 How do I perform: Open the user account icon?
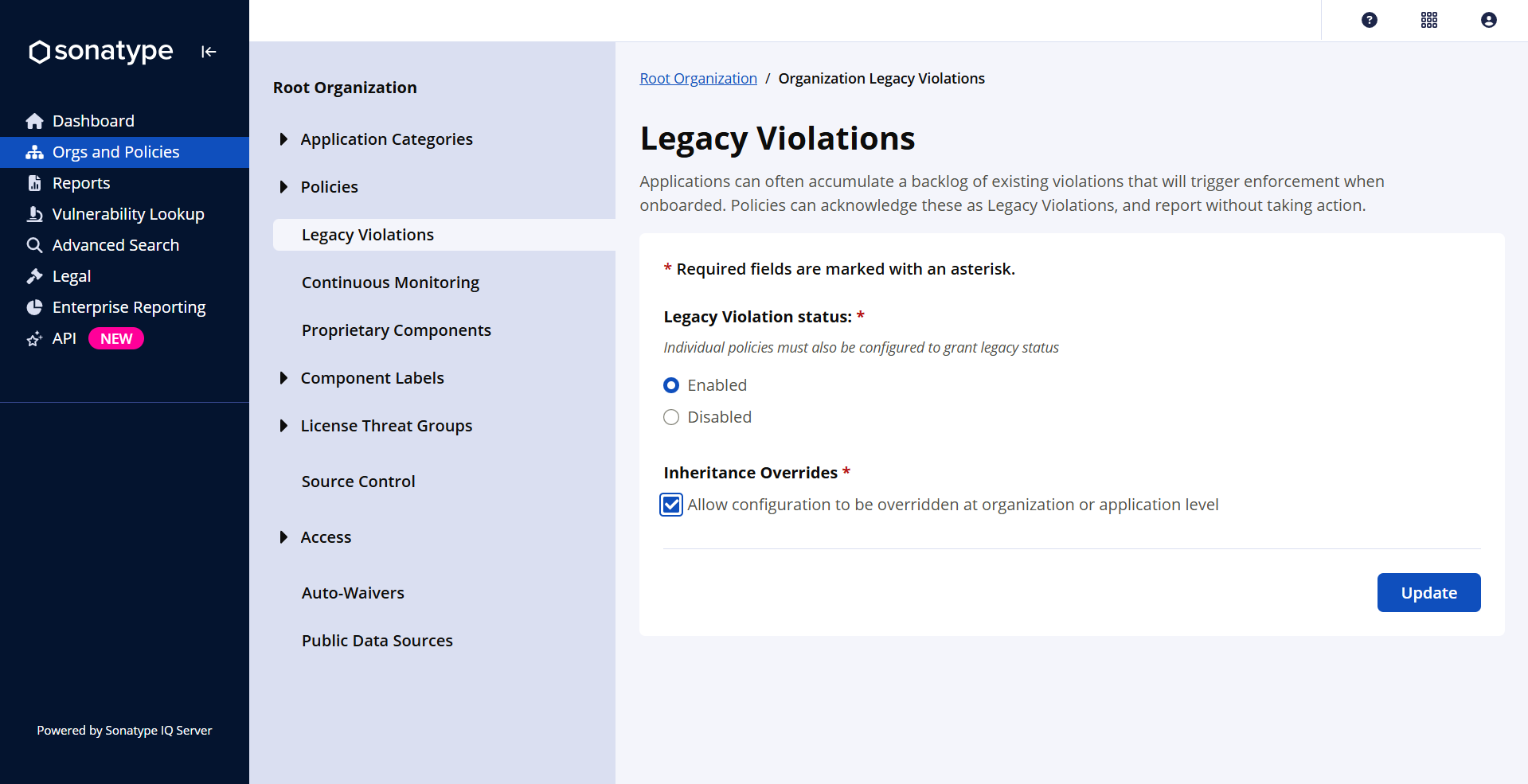coord(1489,20)
